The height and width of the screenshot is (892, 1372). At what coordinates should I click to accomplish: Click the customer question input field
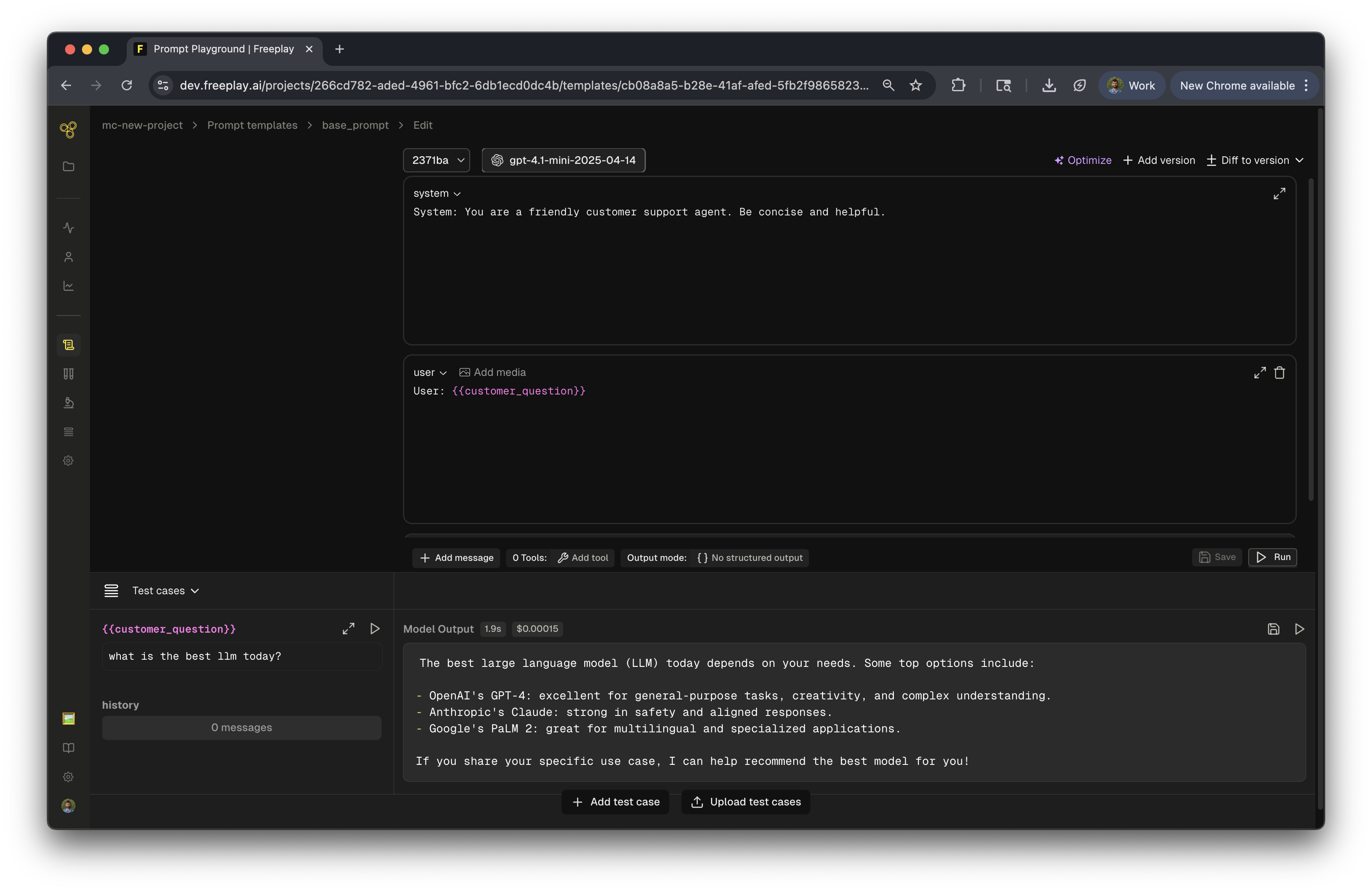[x=242, y=656]
